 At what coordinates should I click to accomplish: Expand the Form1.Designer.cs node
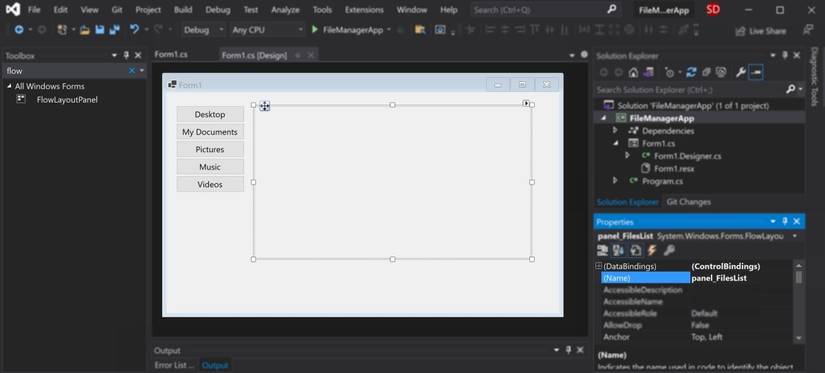(627, 156)
